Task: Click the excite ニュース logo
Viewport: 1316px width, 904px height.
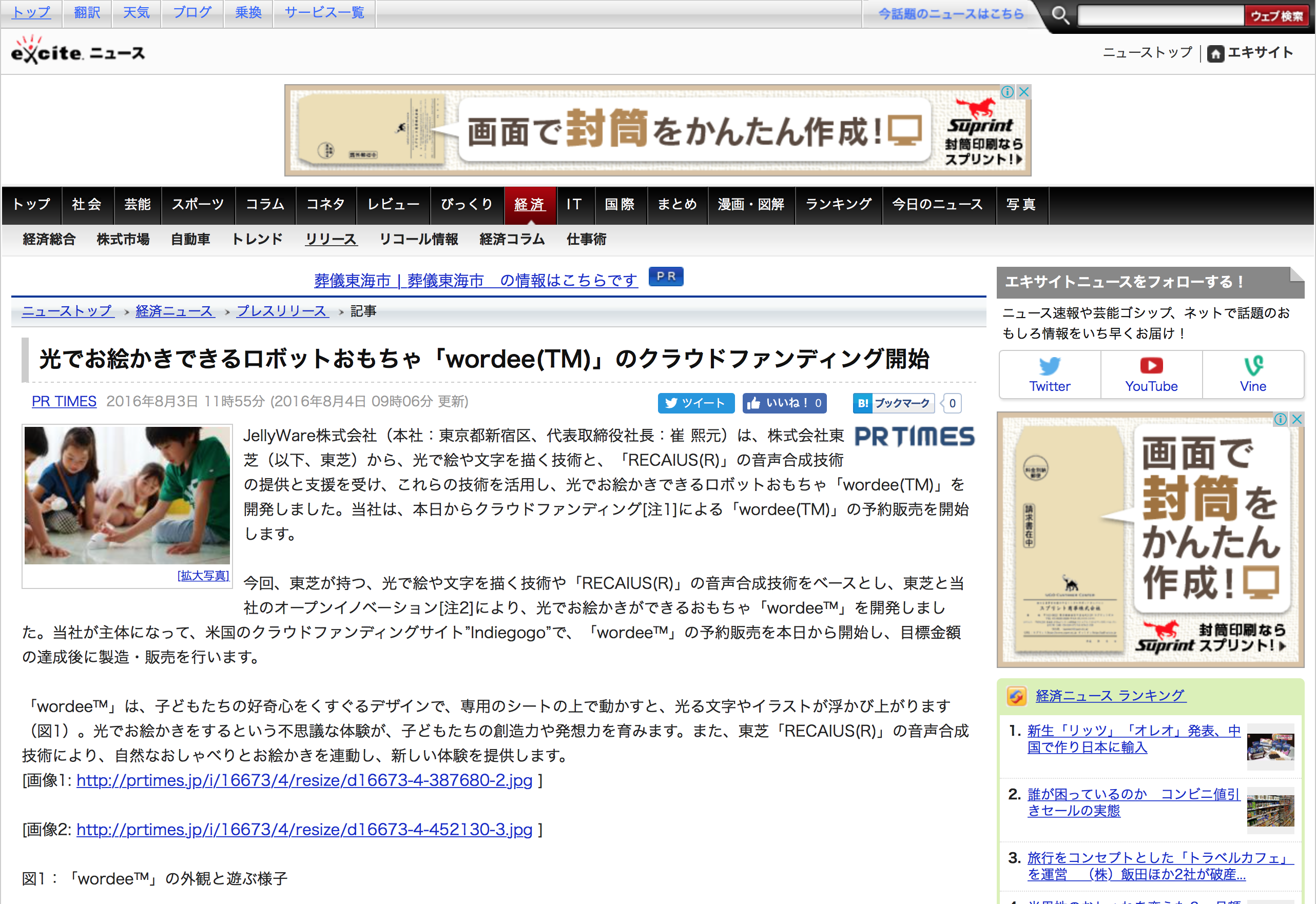Action: tap(78, 50)
